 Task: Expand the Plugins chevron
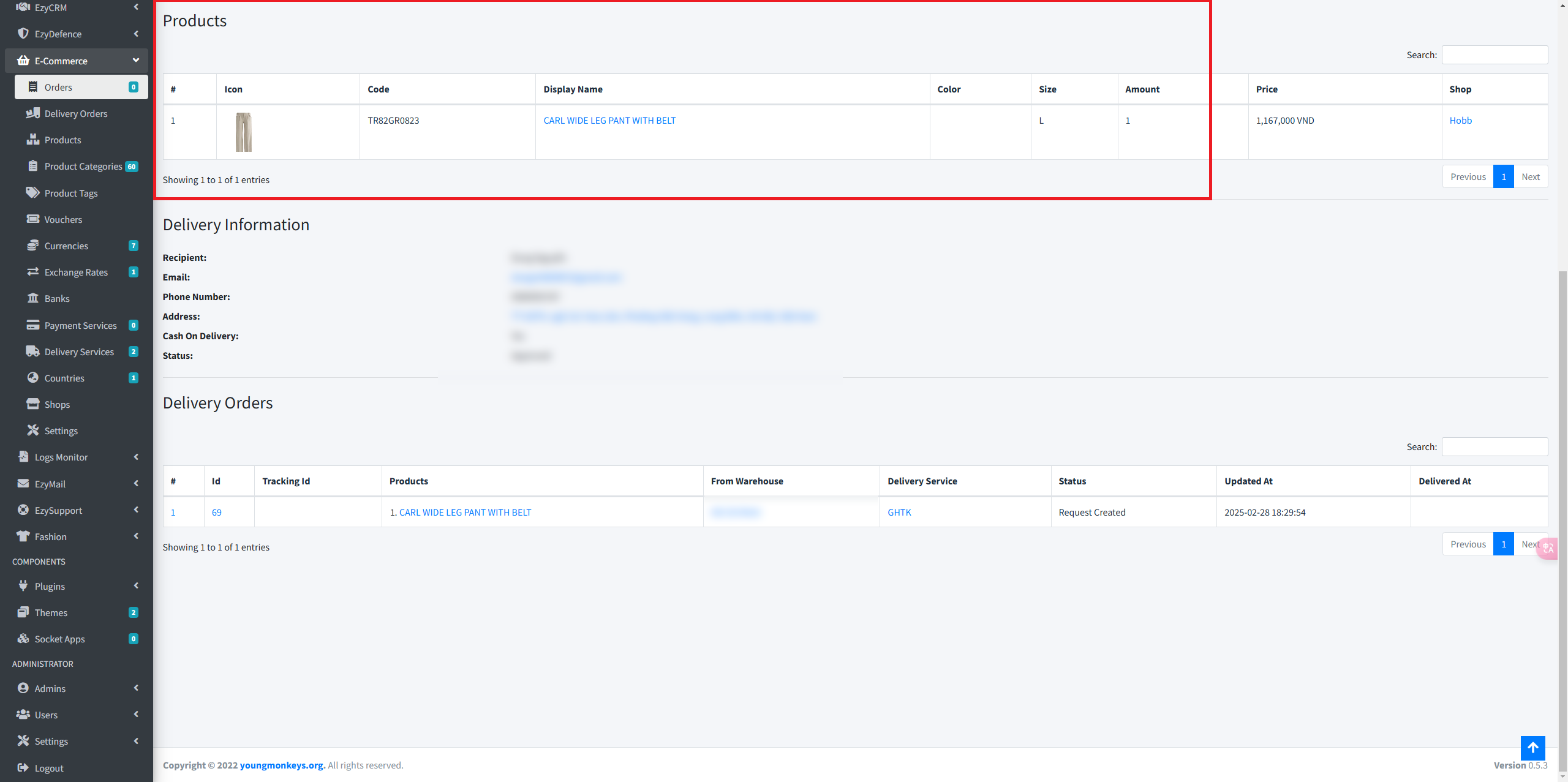pos(136,585)
